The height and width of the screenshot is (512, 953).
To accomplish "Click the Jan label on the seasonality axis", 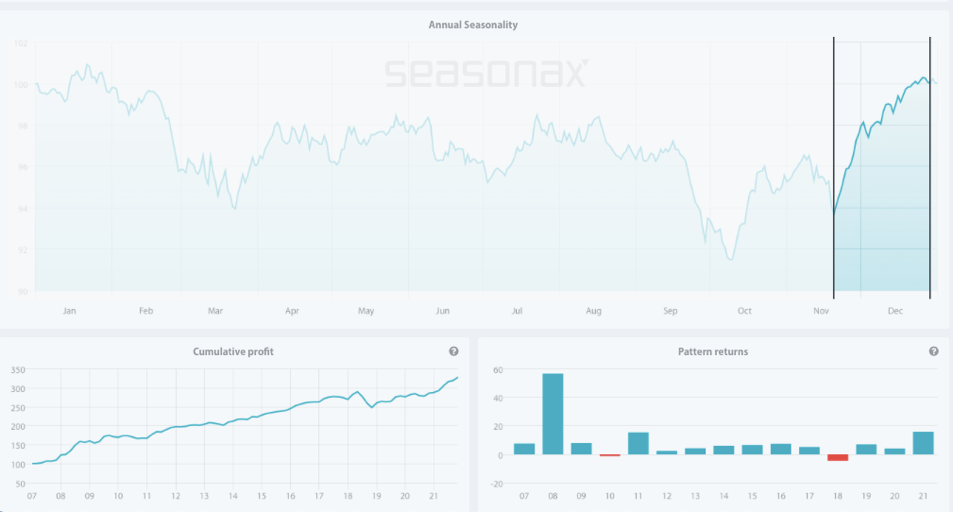I will point(69,311).
